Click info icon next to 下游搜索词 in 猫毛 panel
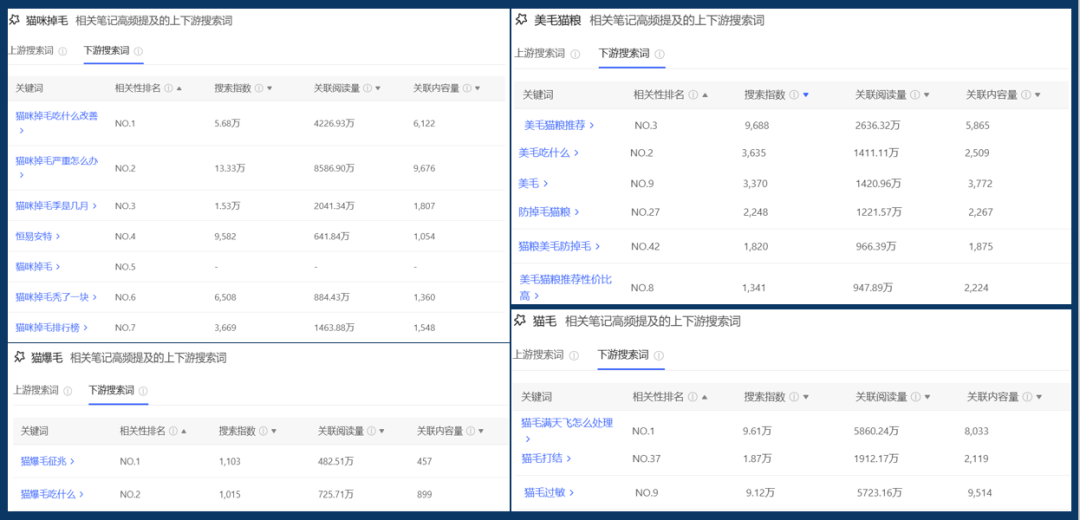1080x520 pixels. coord(658,355)
